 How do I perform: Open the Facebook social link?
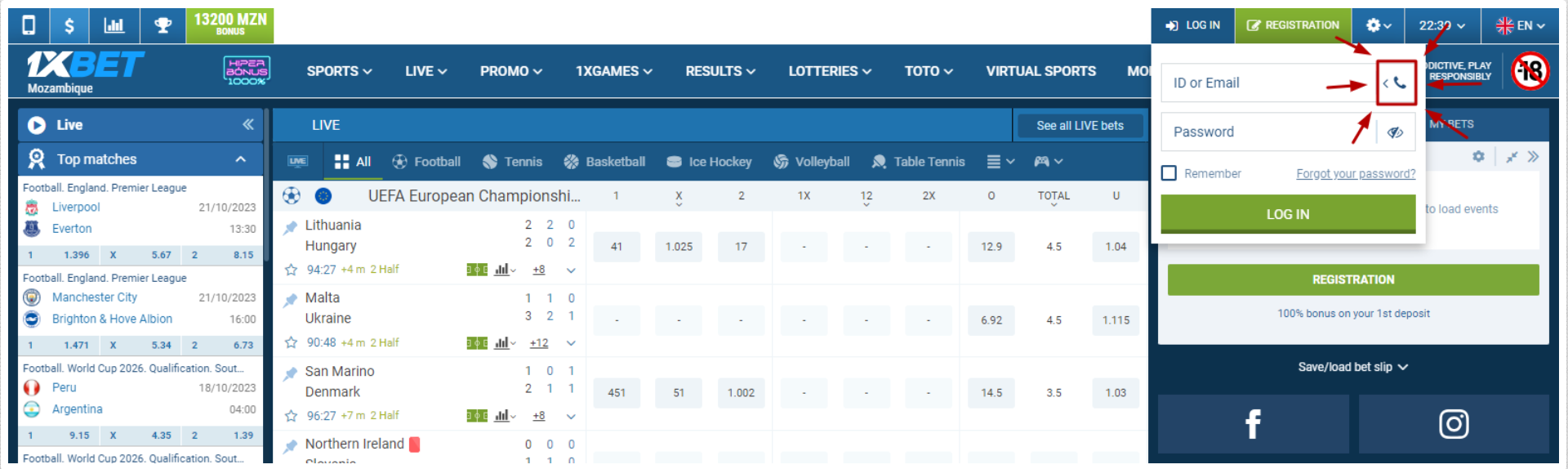pos(1253,424)
